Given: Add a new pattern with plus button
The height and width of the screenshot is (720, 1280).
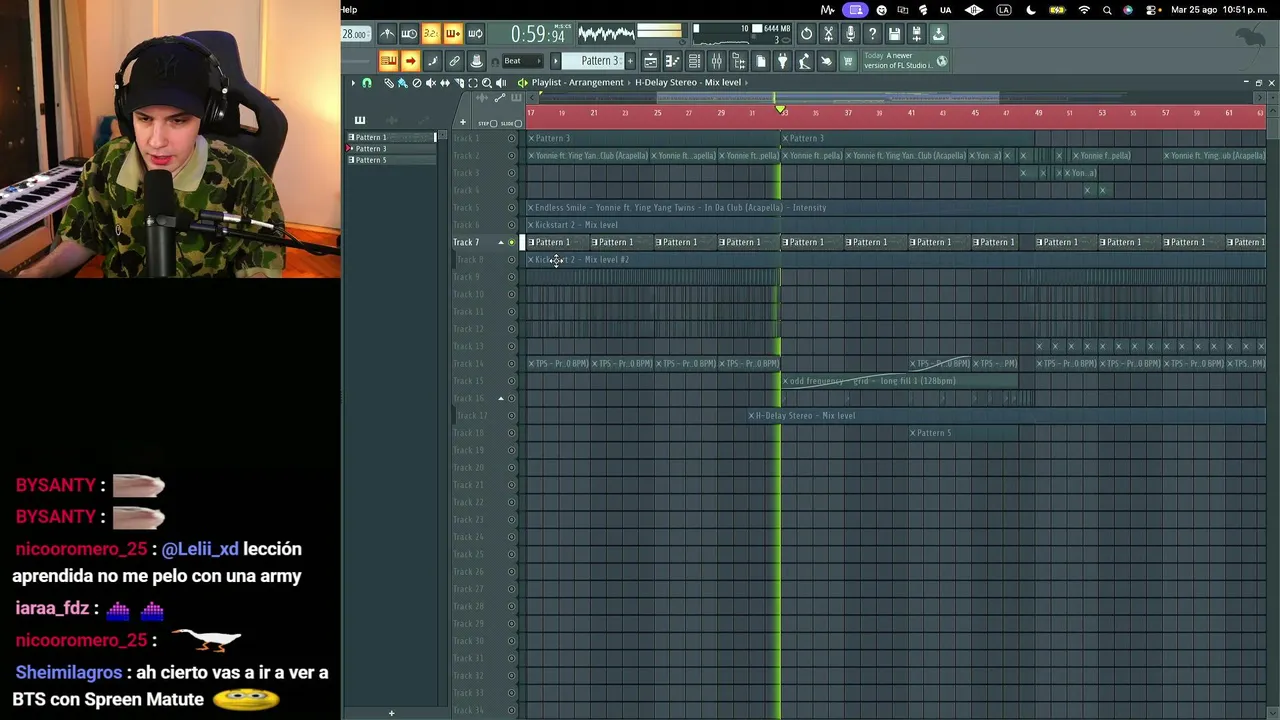Looking at the screenshot, I should pos(631,61).
